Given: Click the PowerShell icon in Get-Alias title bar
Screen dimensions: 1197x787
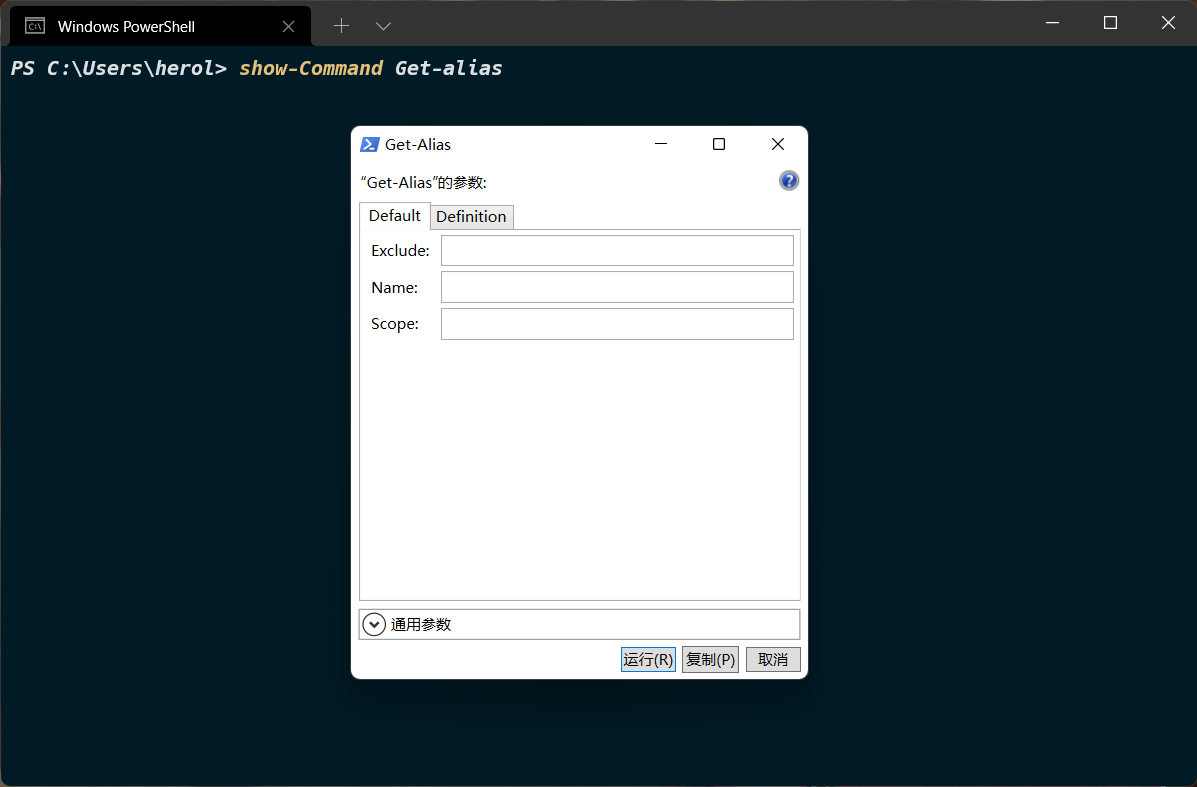Looking at the screenshot, I should [x=369, y=144].
